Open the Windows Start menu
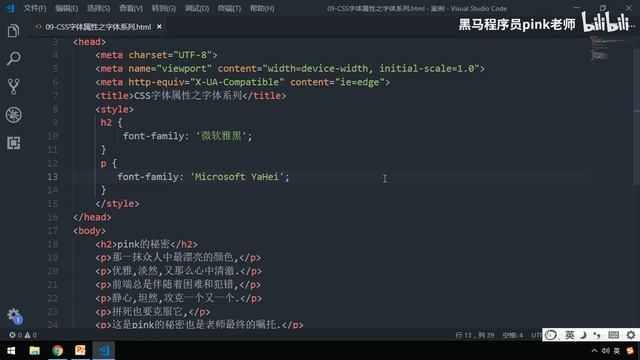This screenshot has height=360, width=640. tap(11, 351)
